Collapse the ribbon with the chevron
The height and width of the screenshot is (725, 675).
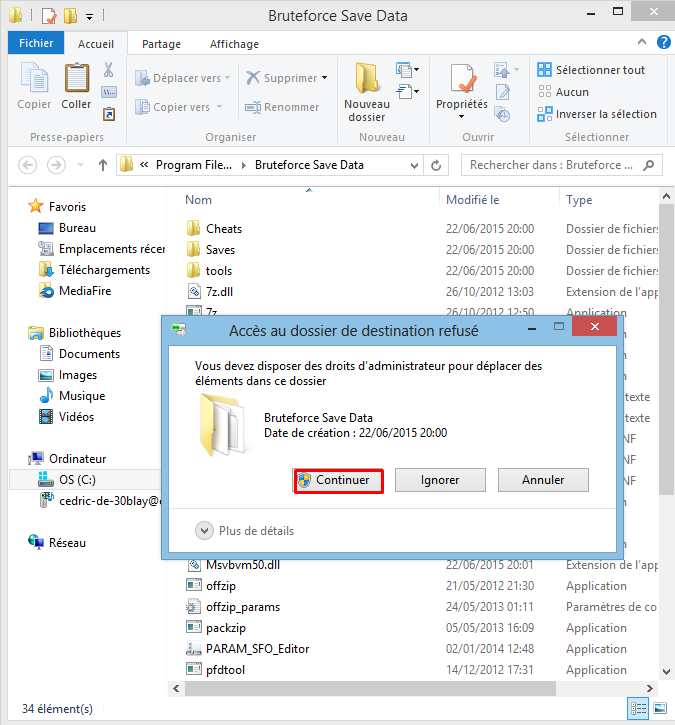click(642, 42)
